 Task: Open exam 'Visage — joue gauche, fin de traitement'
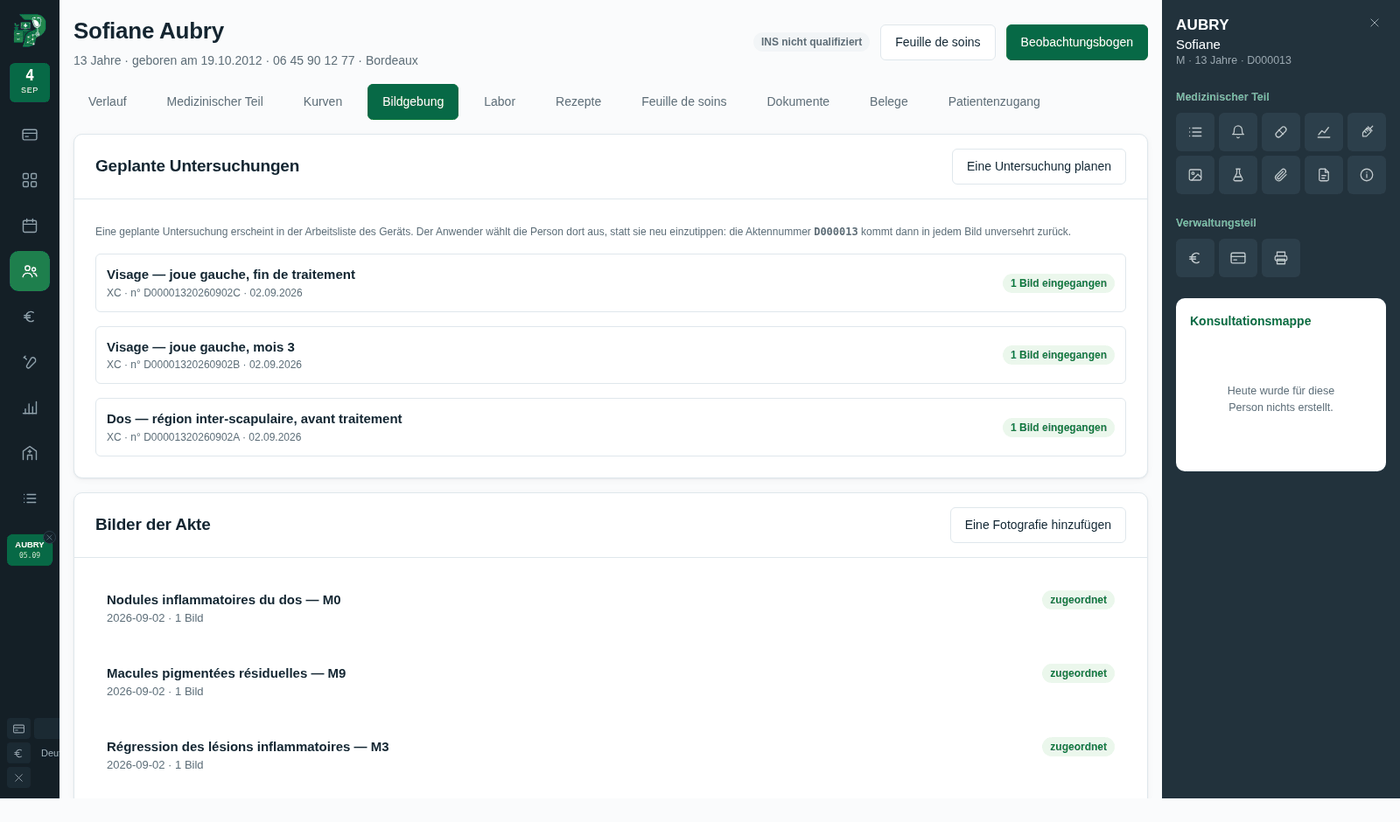pos(610,283)
